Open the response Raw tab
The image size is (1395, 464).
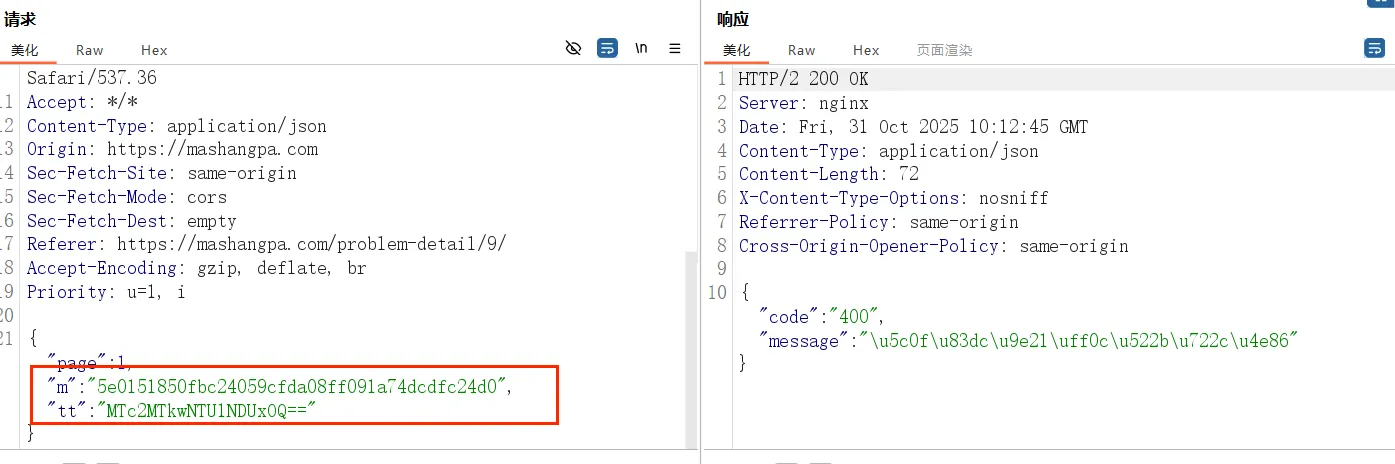click(x=801, y=50)
